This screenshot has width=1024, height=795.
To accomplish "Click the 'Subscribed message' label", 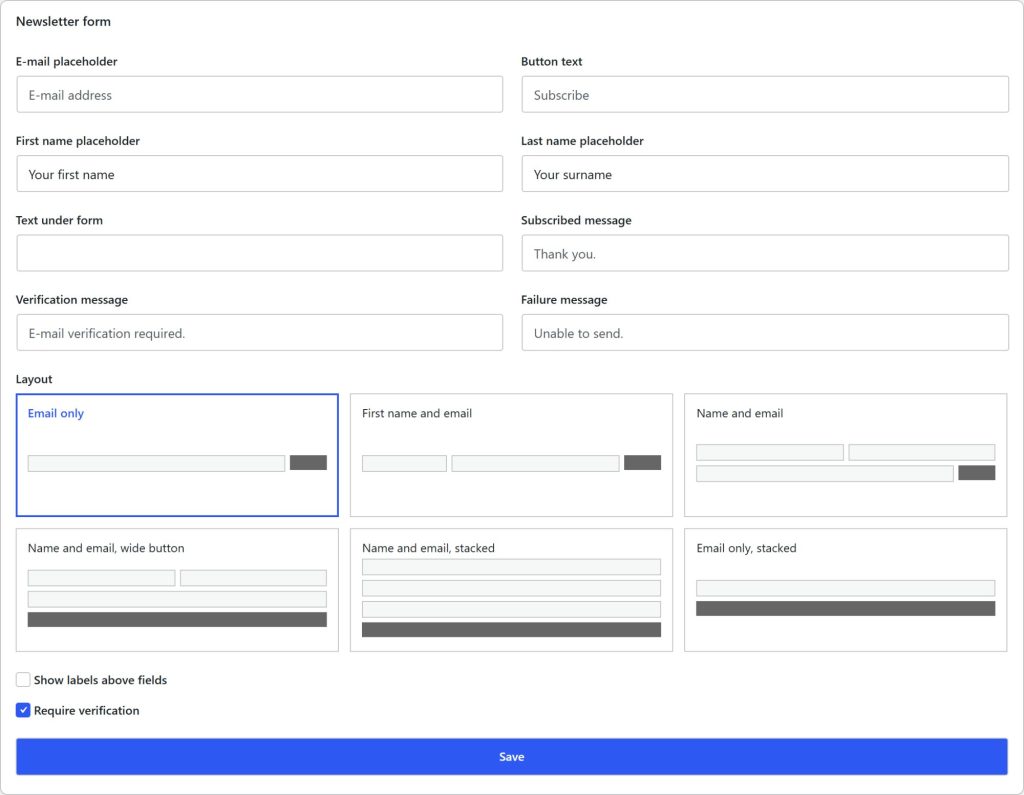I will point(576,220).
